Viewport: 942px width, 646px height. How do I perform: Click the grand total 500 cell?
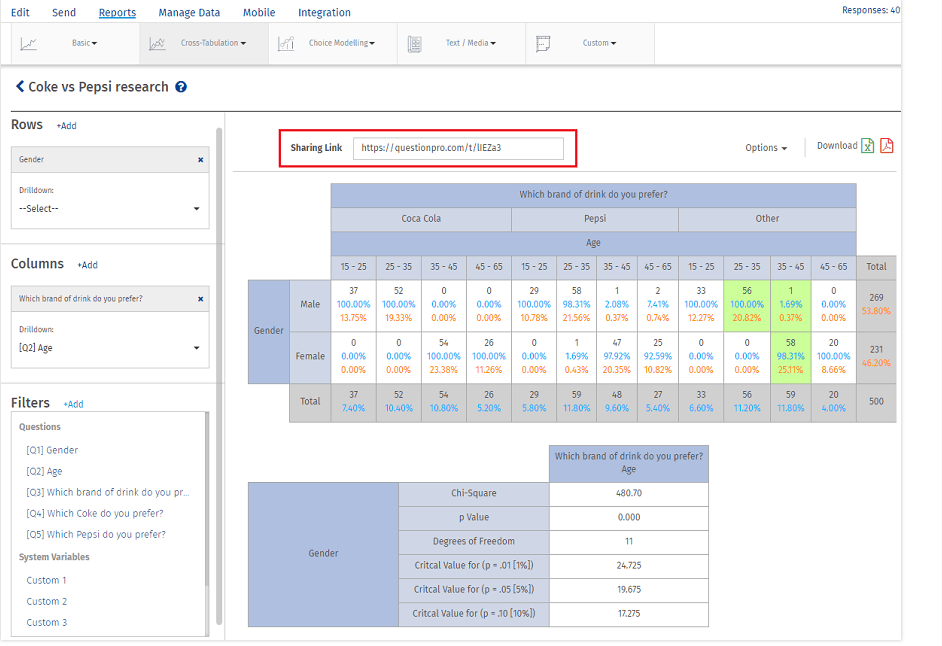(x=877, y=401)
